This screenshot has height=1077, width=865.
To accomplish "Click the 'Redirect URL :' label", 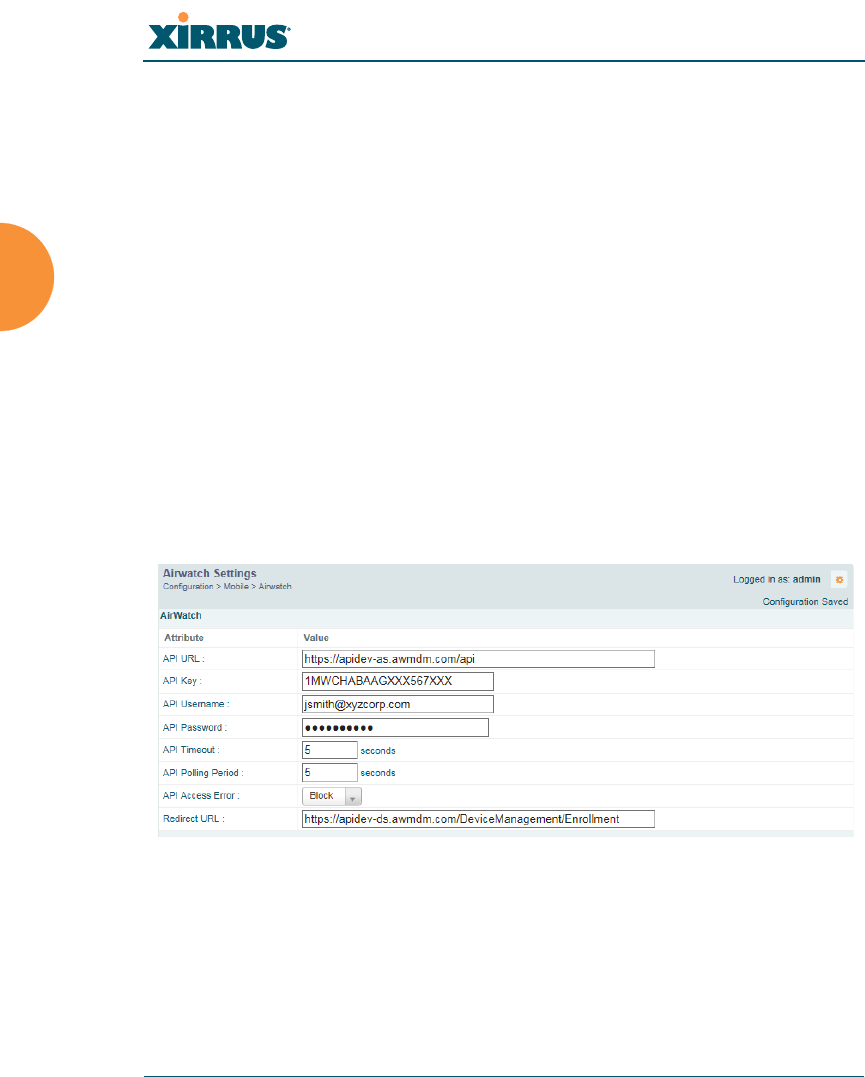I will [194, 819].
